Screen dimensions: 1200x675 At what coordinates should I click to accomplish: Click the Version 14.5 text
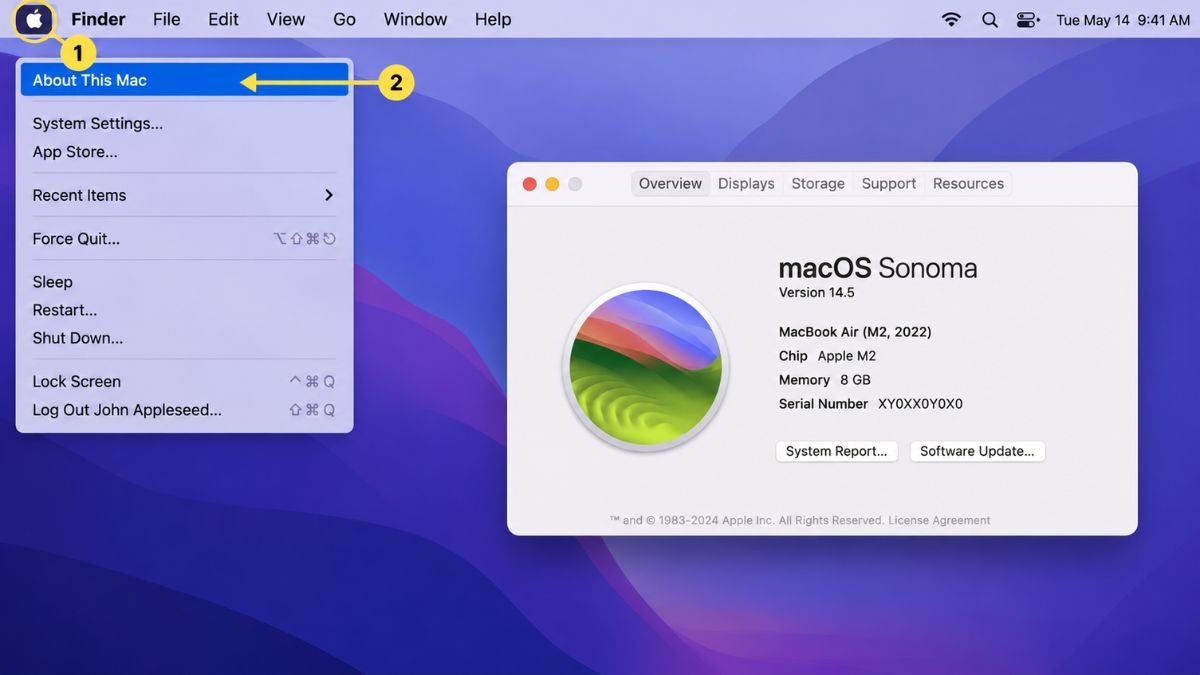coord(816,293)
